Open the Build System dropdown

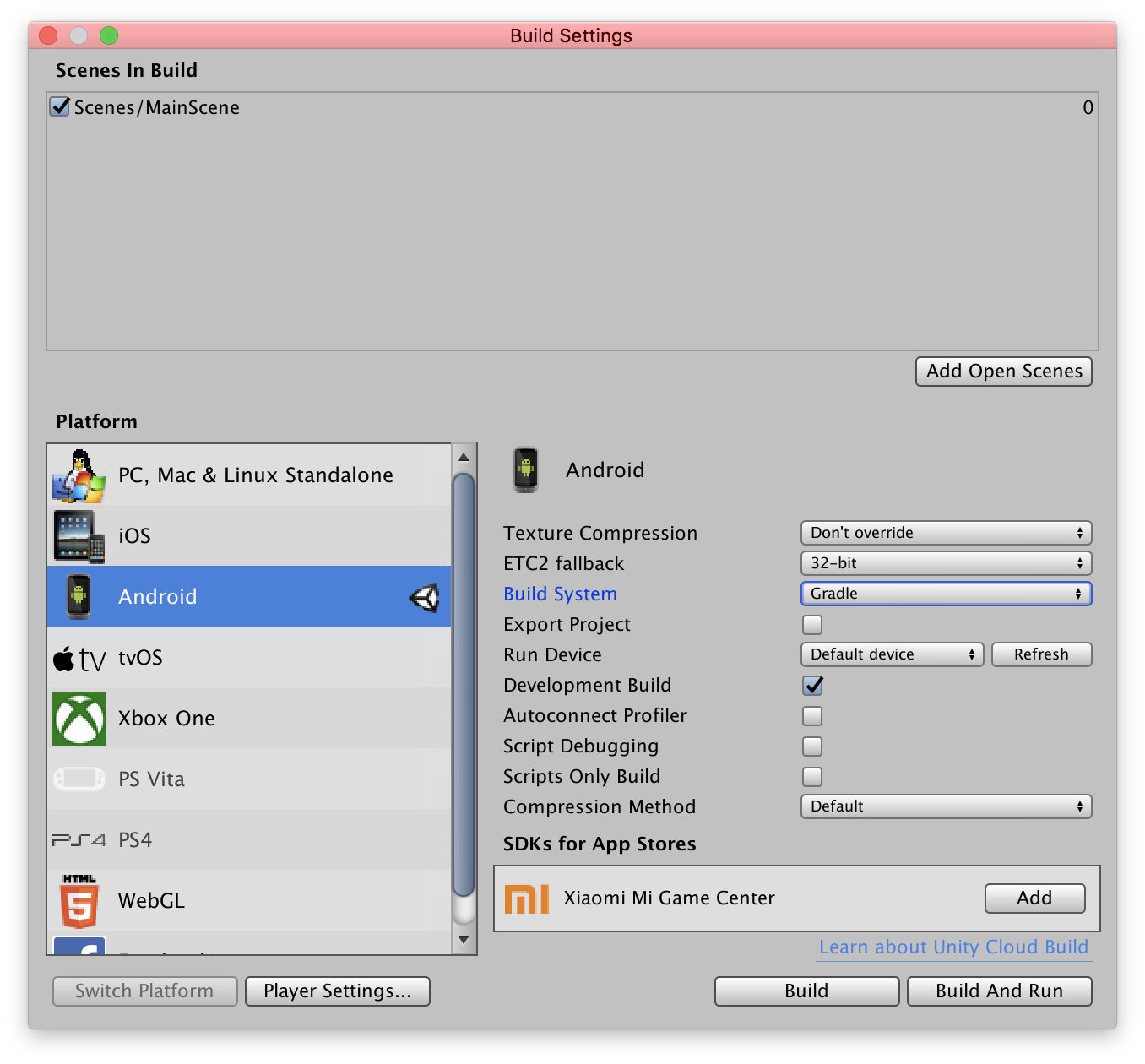pyautogui.click(x=945, y=594)
